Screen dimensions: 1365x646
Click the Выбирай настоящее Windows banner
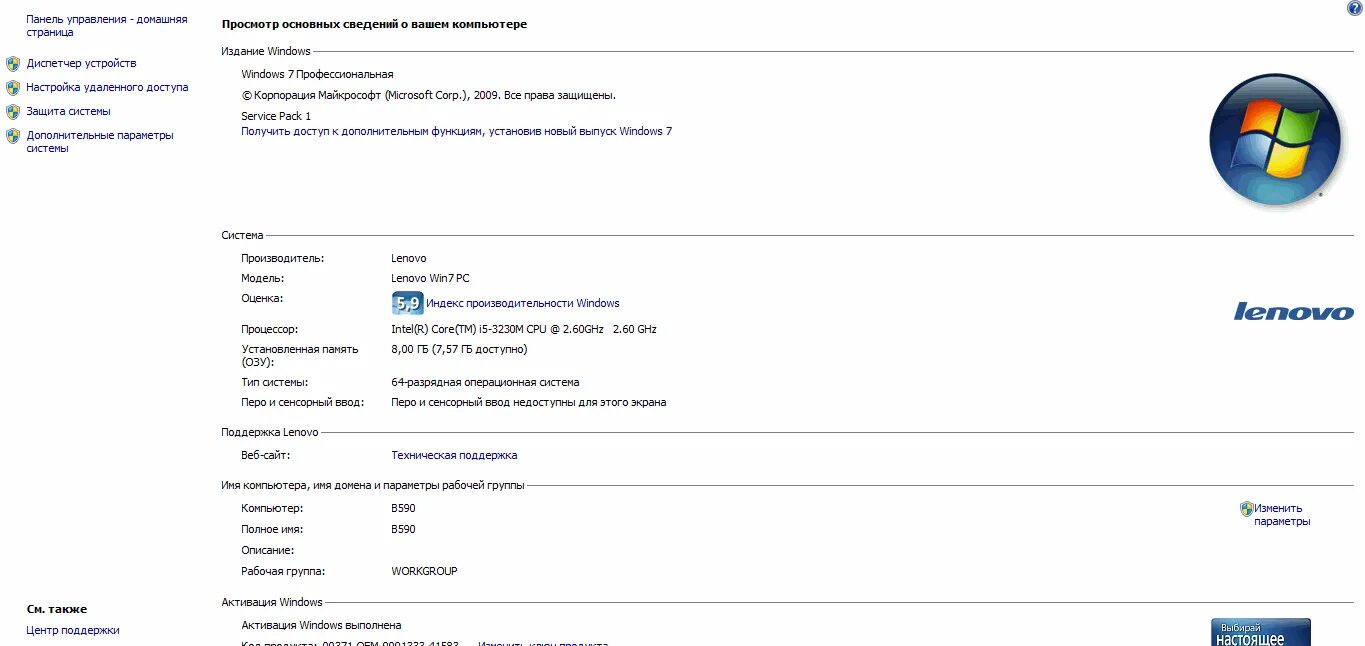[1260, 632]
